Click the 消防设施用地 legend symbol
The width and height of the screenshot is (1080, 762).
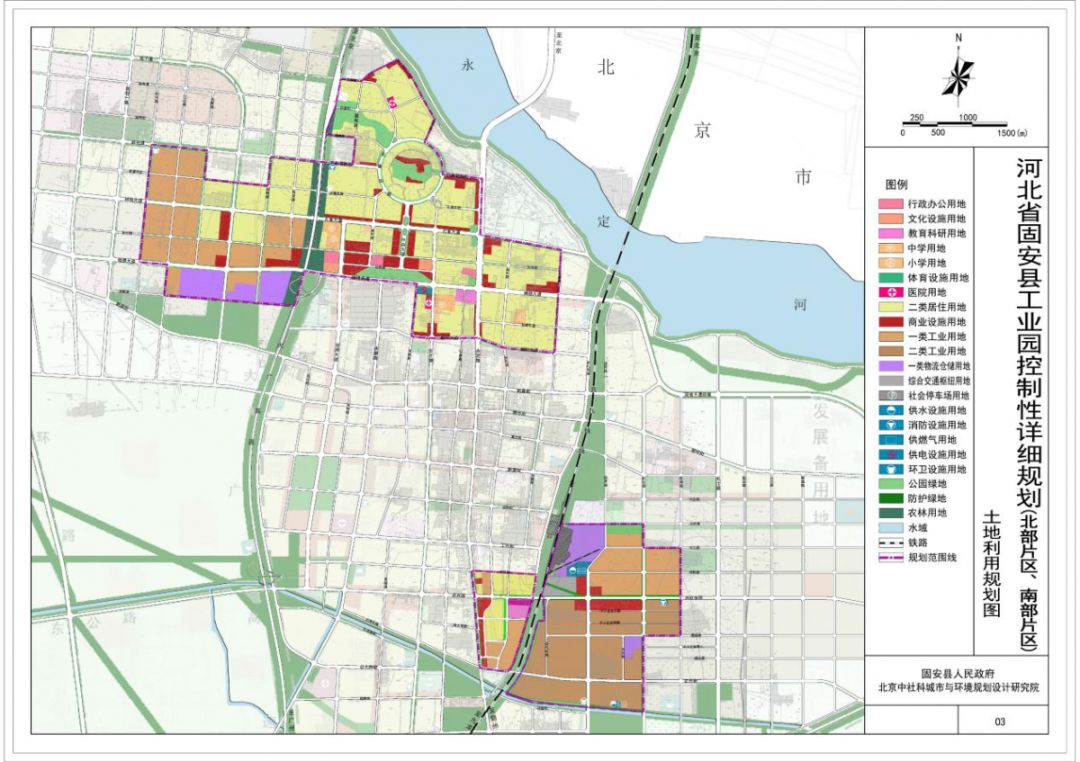point(891,425)
